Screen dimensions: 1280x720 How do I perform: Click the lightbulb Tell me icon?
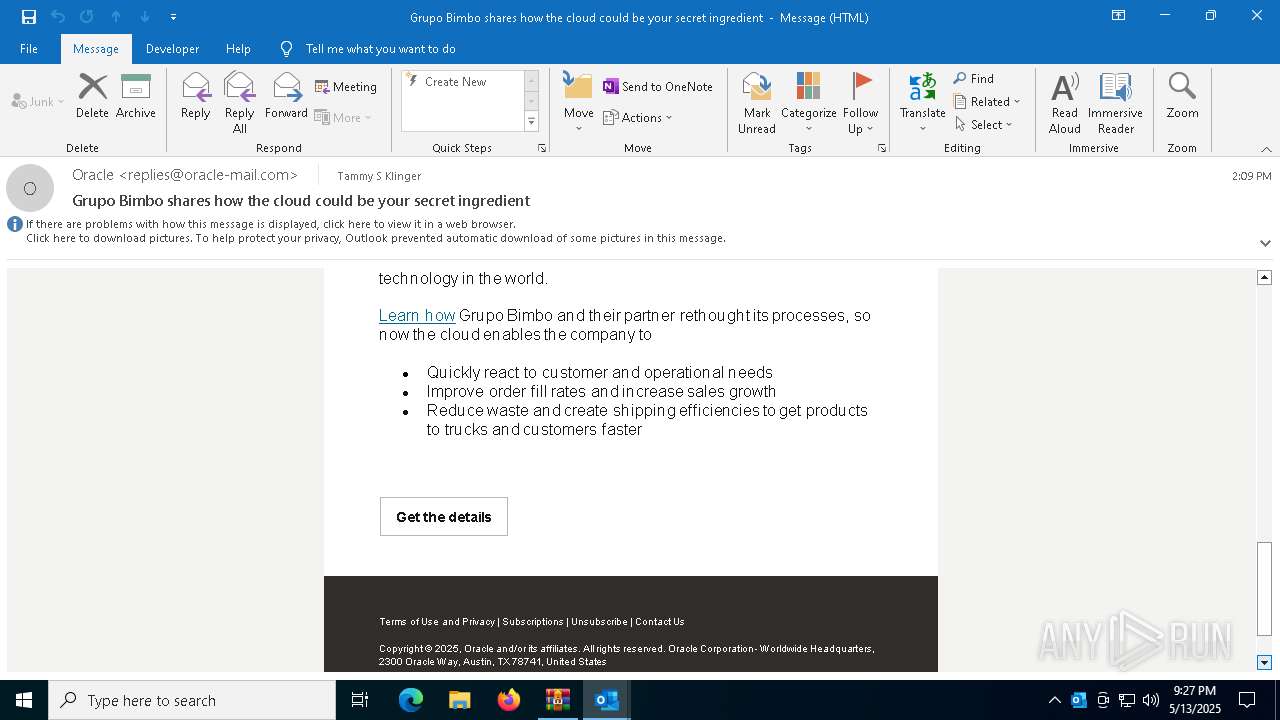pos(287,49)
